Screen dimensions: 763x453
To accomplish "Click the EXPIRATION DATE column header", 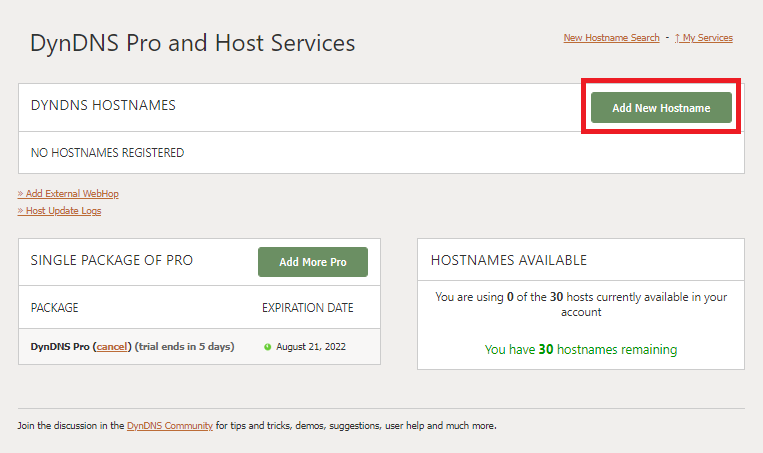I will point(308,308).
